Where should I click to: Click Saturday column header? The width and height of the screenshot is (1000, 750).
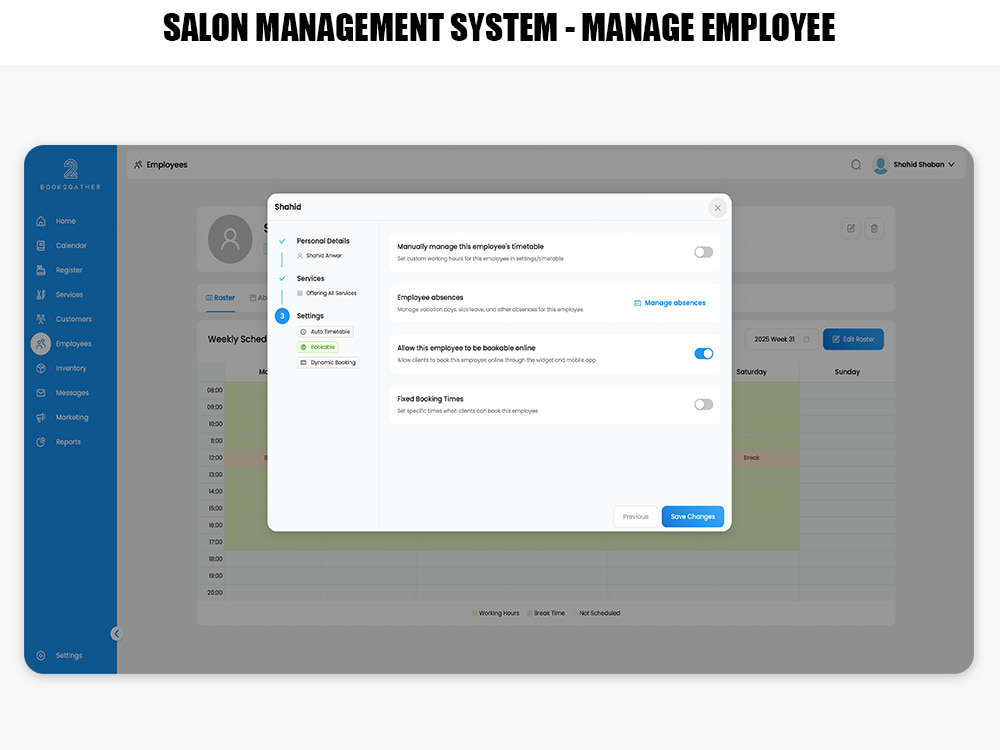(x=751, y=372)
